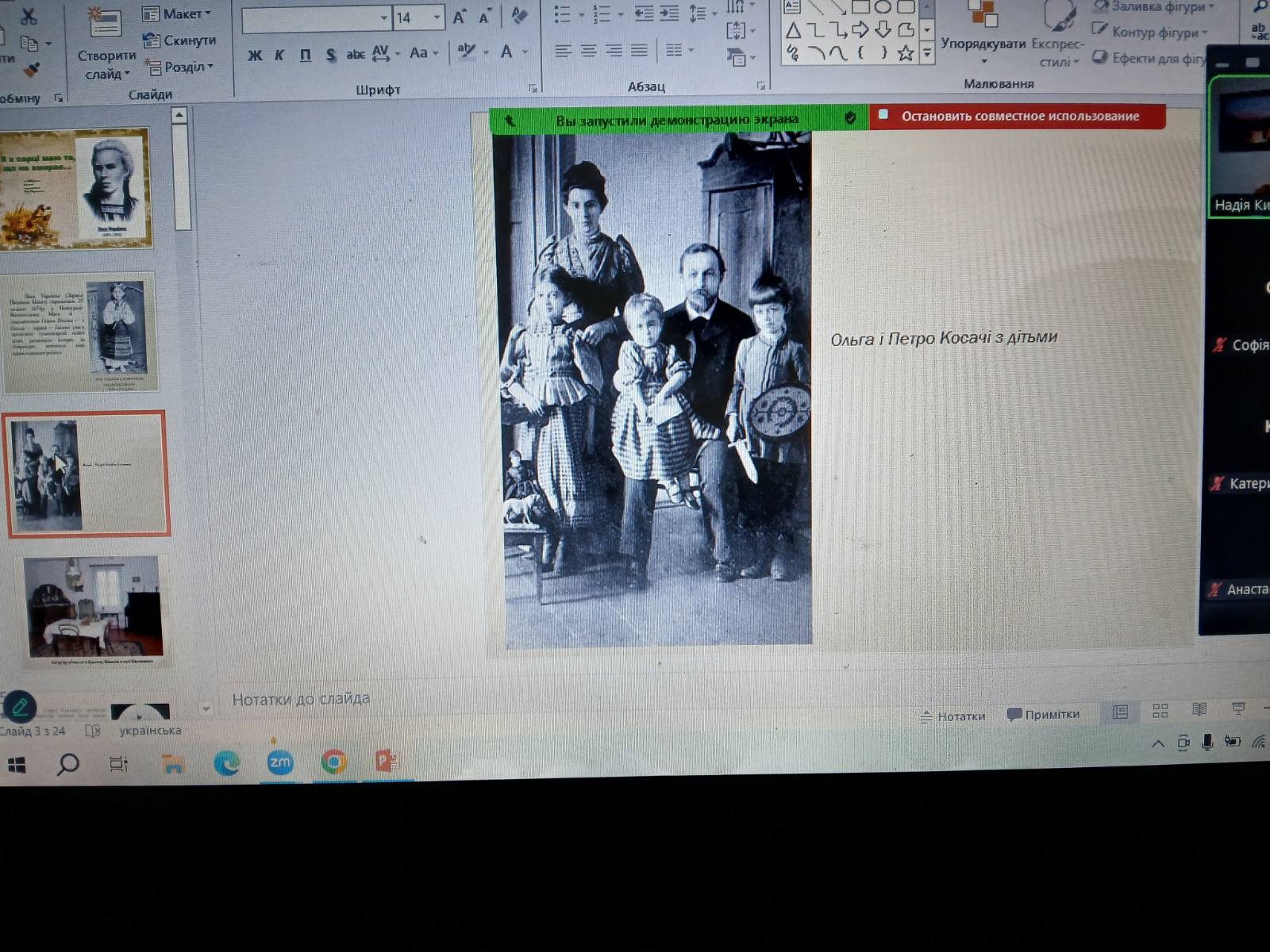
Task: Select the star shape in shapes gallery
Action: pos(905,53)
